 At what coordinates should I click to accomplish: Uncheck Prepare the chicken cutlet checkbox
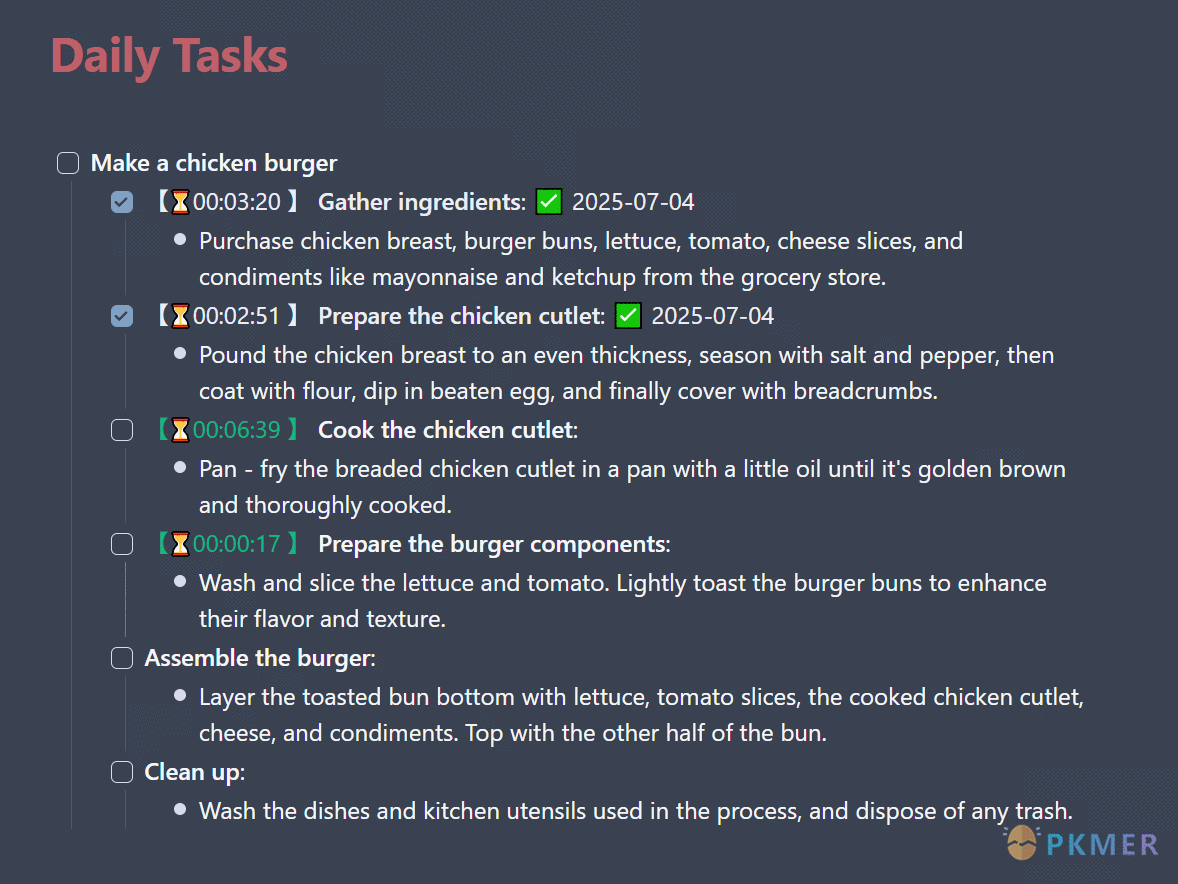tap(122, 316)
